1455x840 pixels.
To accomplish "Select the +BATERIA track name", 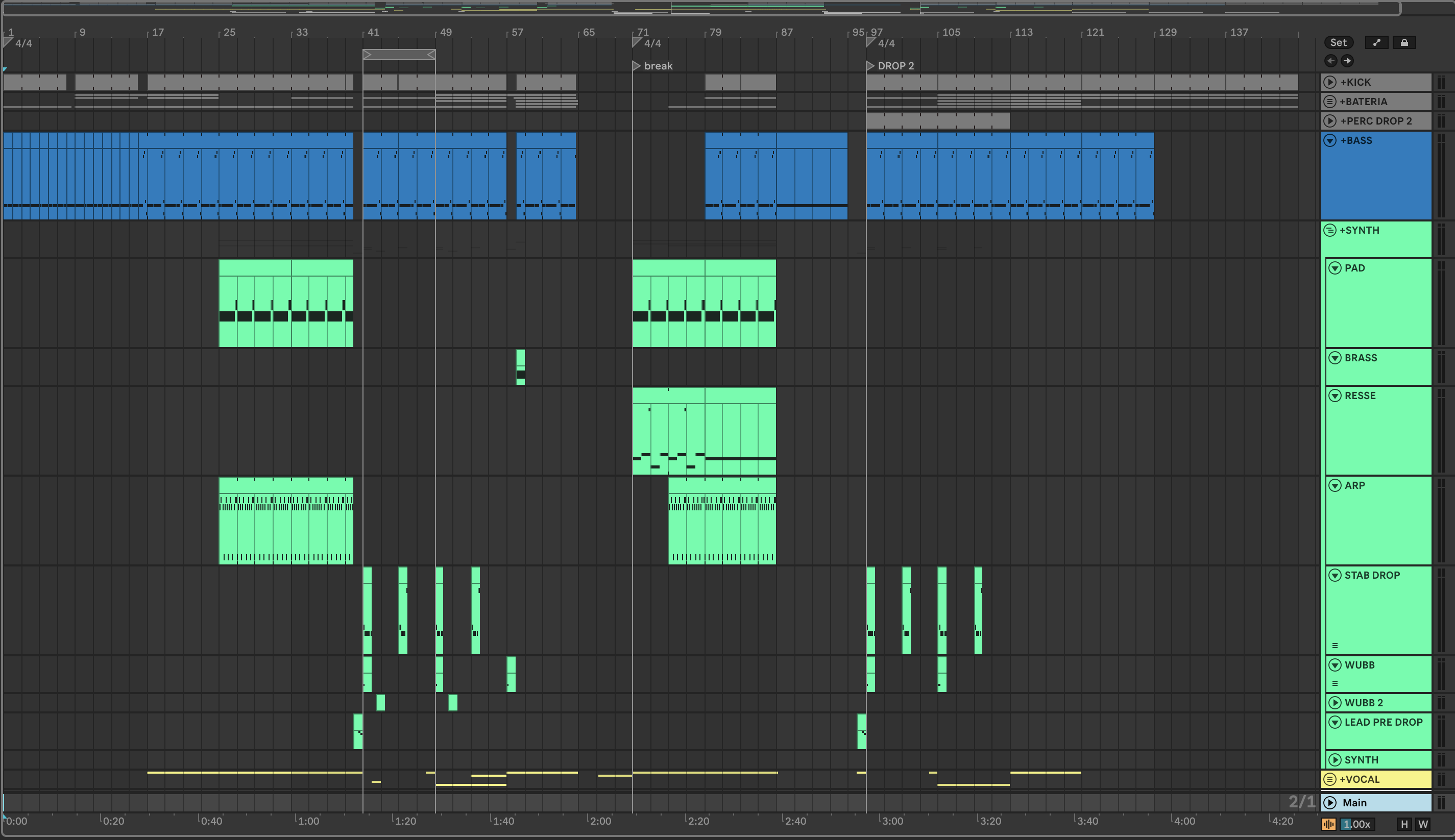I will point(1363,102).
